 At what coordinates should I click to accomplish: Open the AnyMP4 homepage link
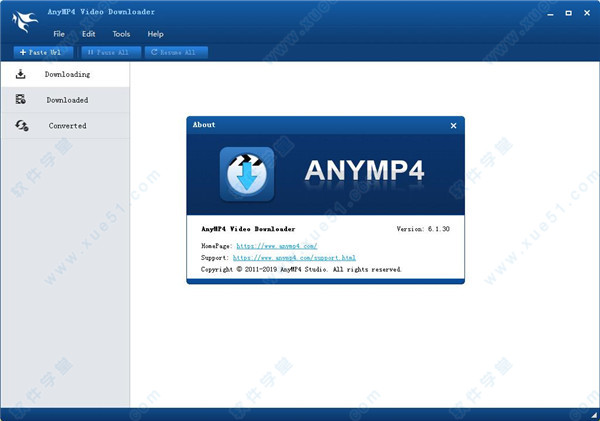click(277, 246)
